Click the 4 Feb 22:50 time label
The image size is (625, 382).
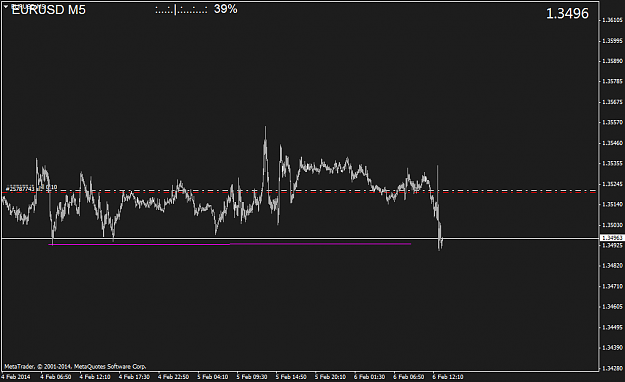(173, 377)
